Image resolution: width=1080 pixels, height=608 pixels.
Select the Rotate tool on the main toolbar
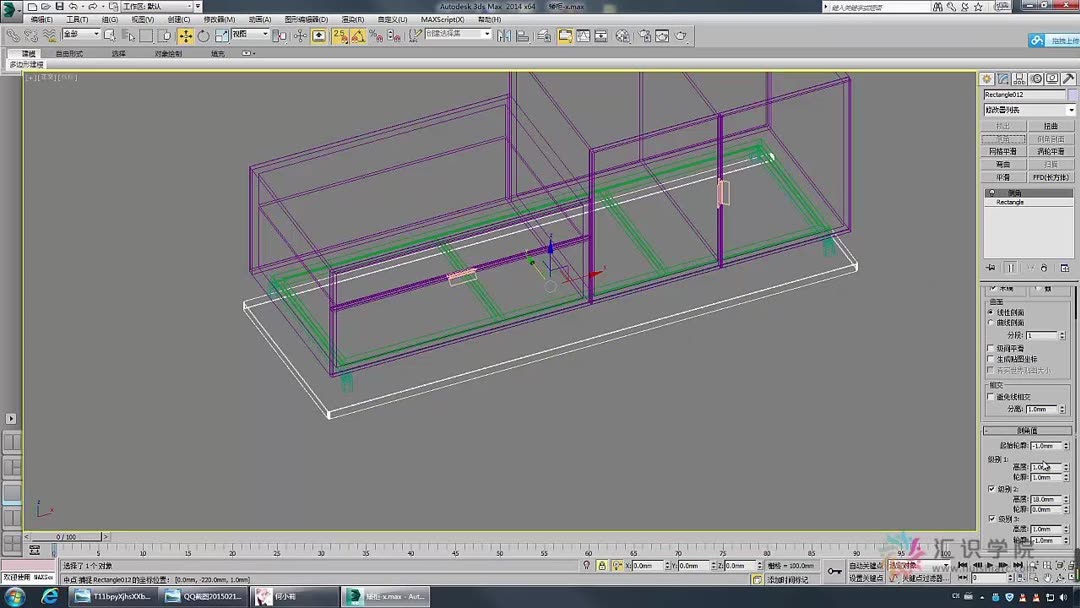pyautogui.click(x=203, y=36)
